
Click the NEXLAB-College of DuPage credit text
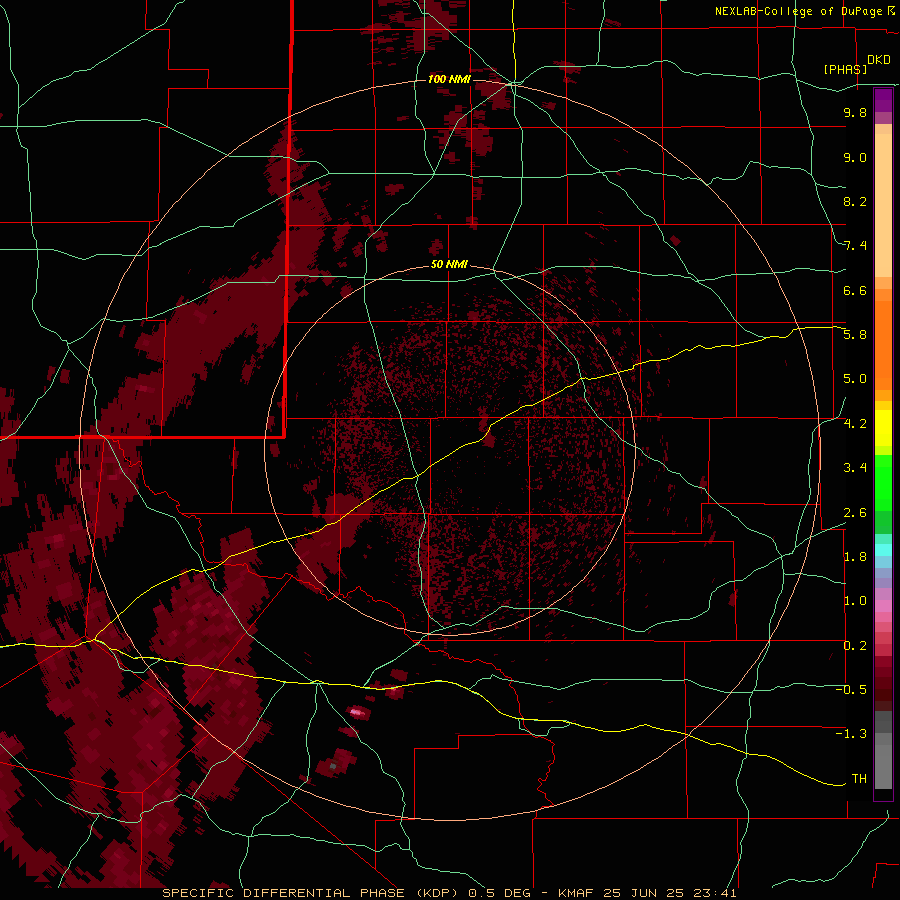point(800,11)
